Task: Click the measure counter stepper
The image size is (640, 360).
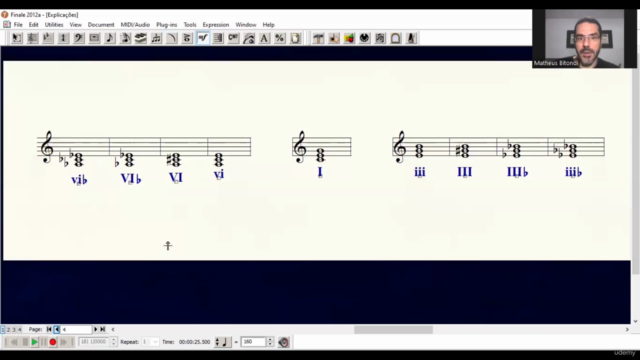Action: [114, 342]
